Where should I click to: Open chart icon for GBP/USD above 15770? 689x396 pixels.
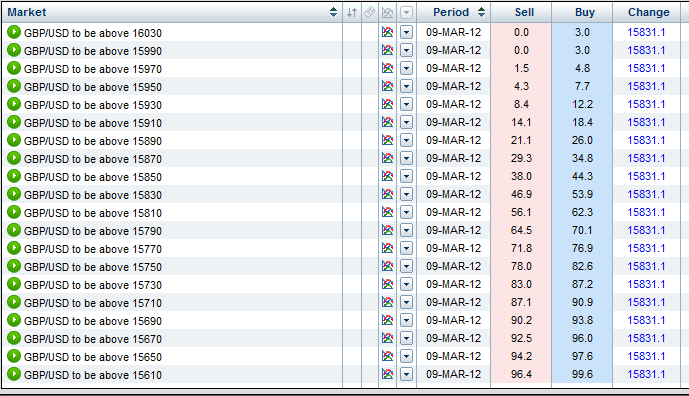point(388,248)
